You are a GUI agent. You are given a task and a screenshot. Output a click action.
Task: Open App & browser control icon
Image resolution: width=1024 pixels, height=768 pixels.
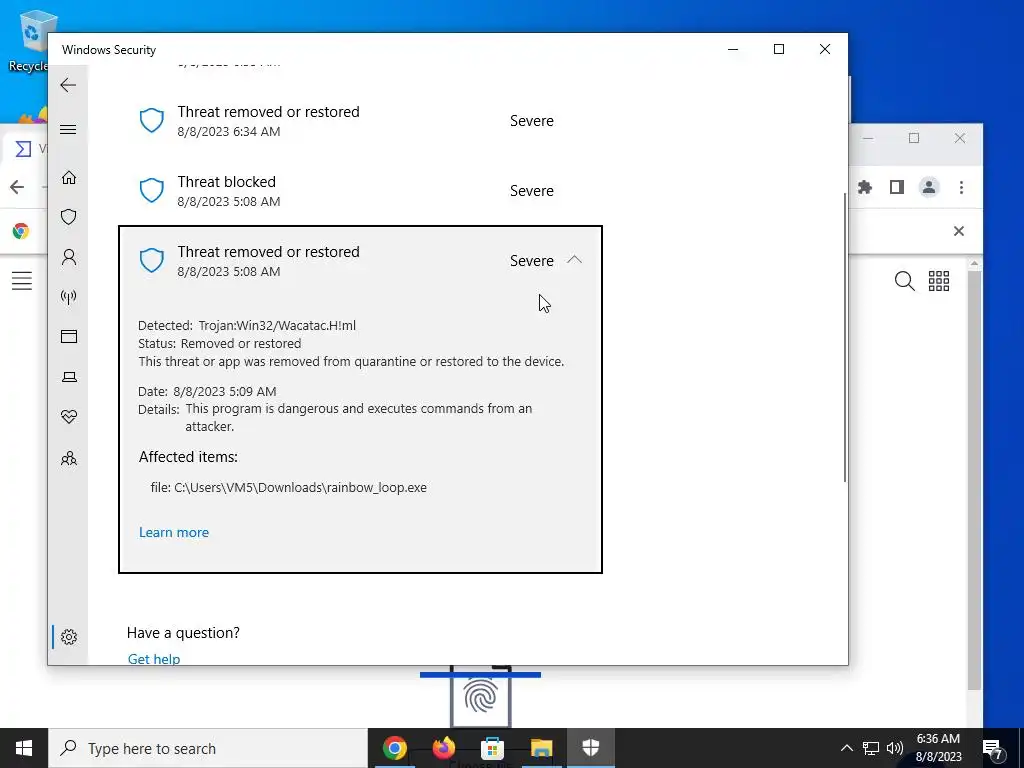(x=69, y=336)
